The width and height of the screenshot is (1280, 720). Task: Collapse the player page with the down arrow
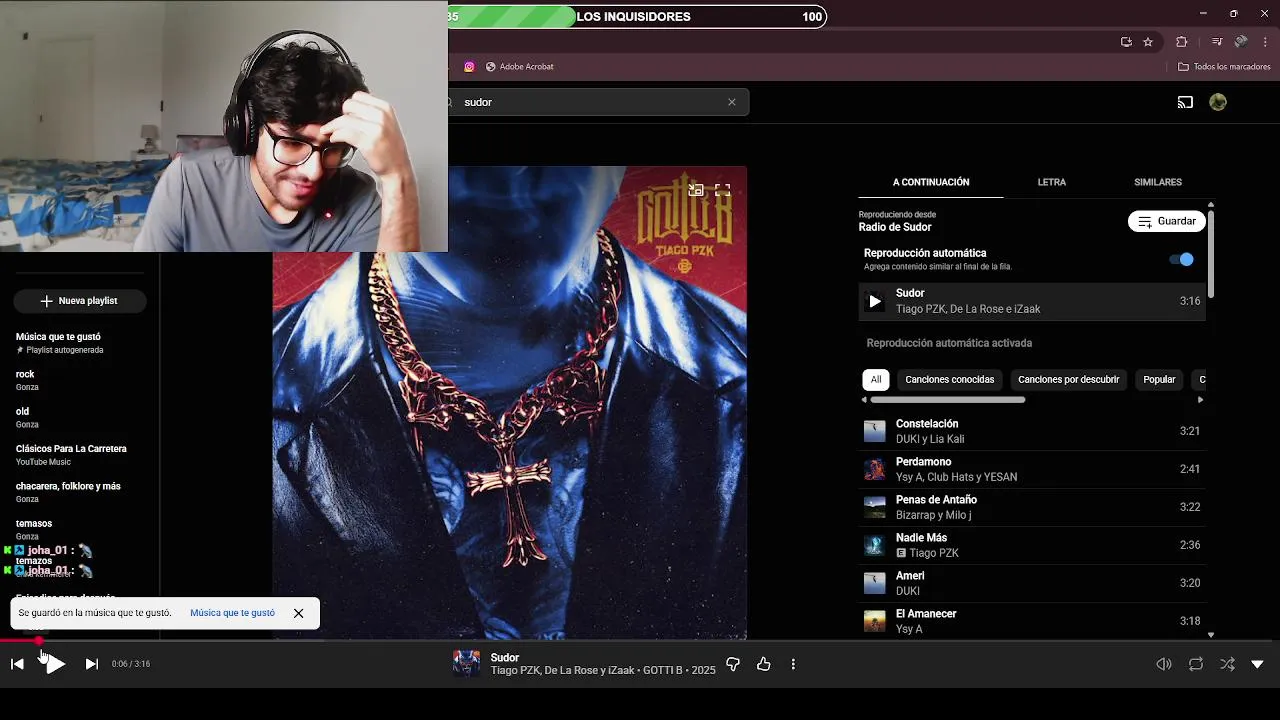(1258, 664)
